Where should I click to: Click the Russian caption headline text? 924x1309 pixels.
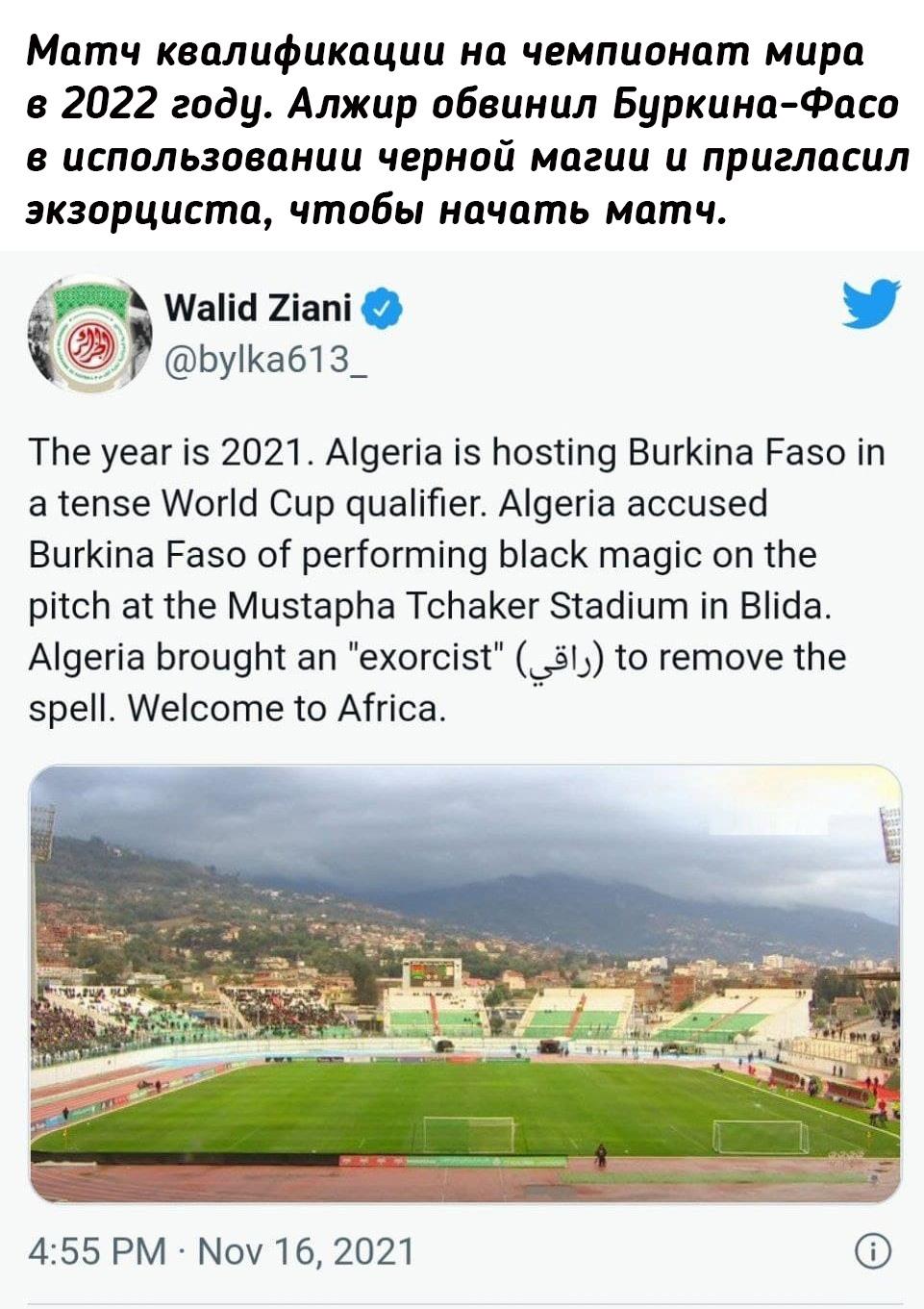point(462,127)
